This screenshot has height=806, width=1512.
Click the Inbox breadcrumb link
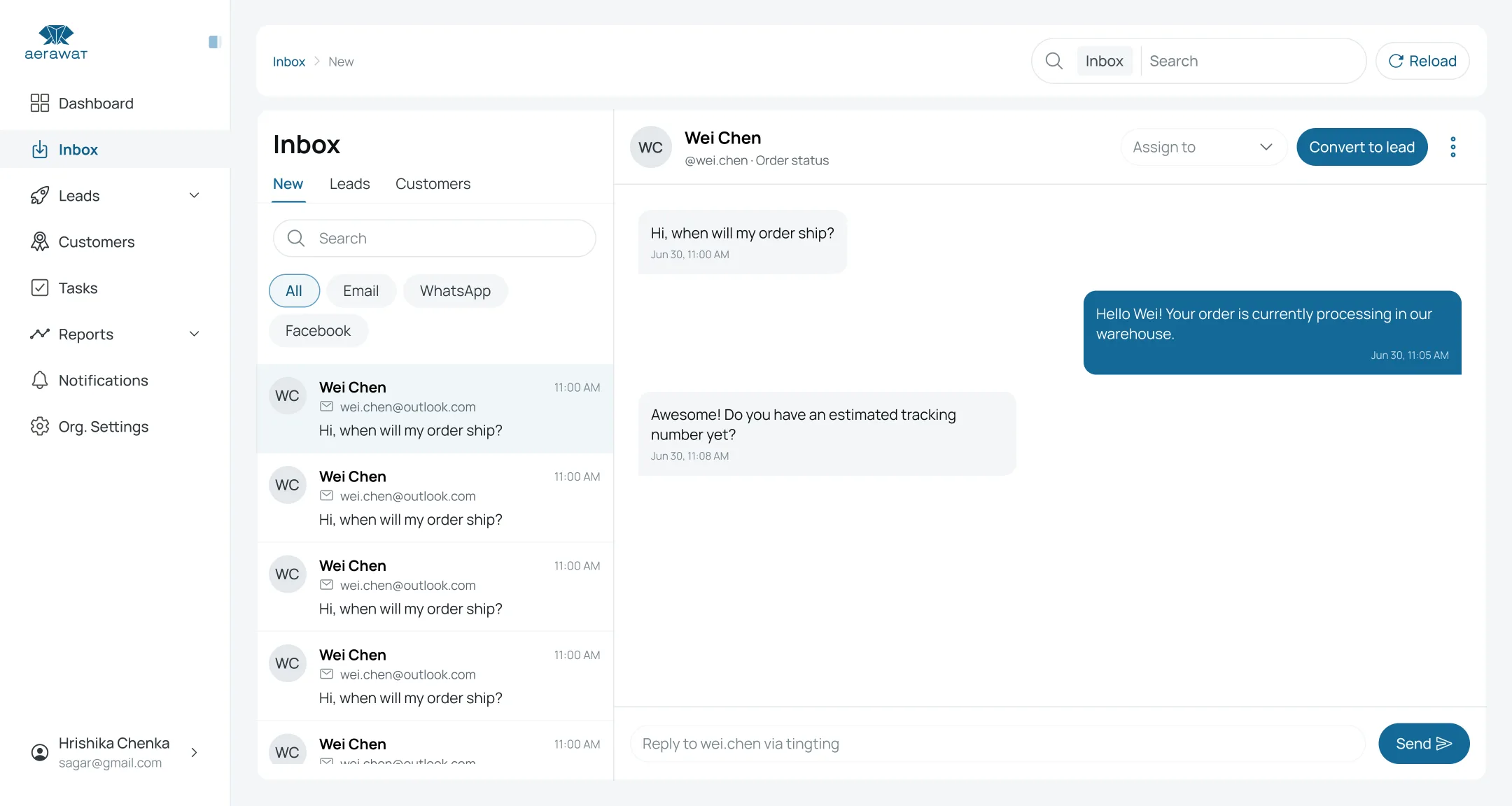point(289,62)
